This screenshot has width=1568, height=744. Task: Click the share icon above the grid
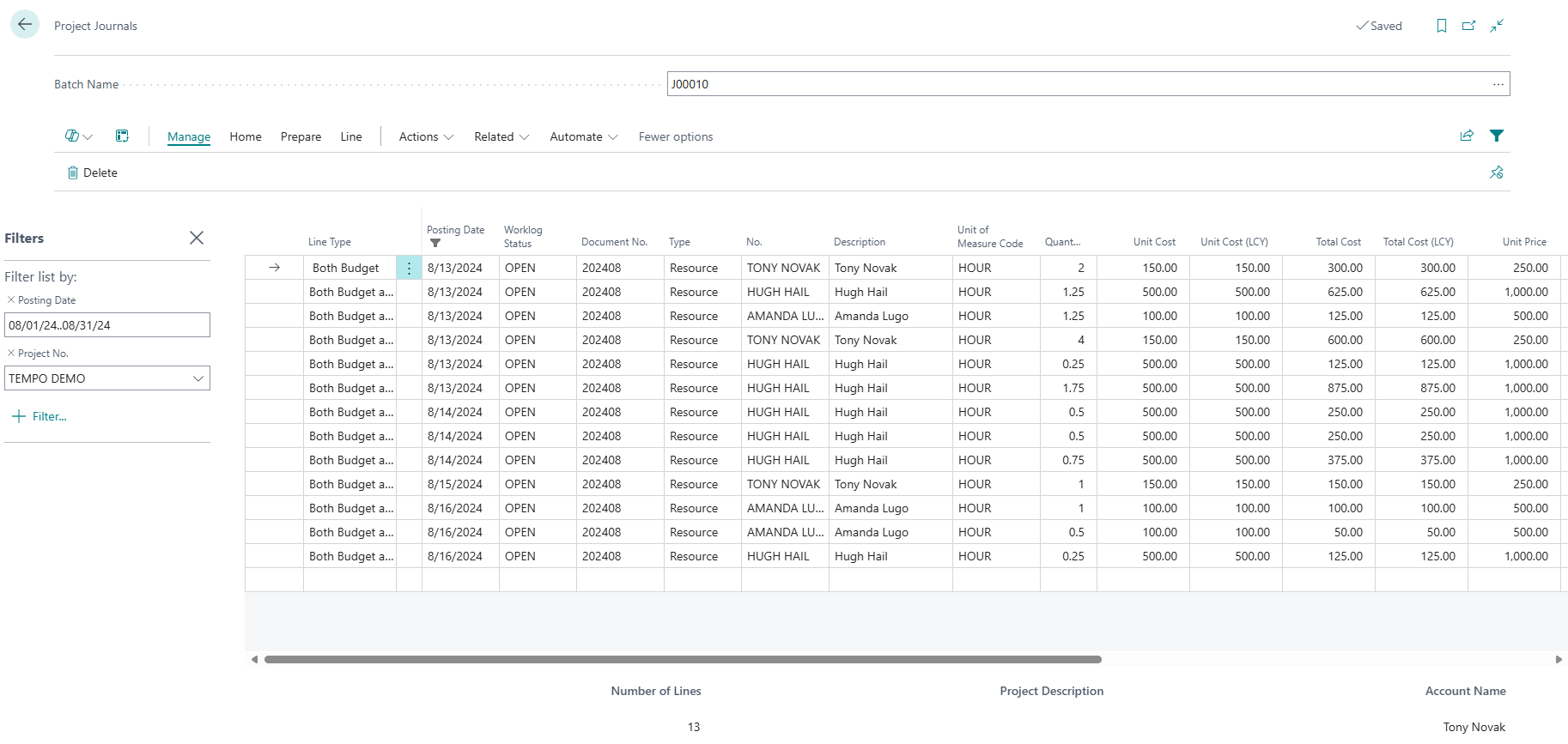pos(1467,136)
